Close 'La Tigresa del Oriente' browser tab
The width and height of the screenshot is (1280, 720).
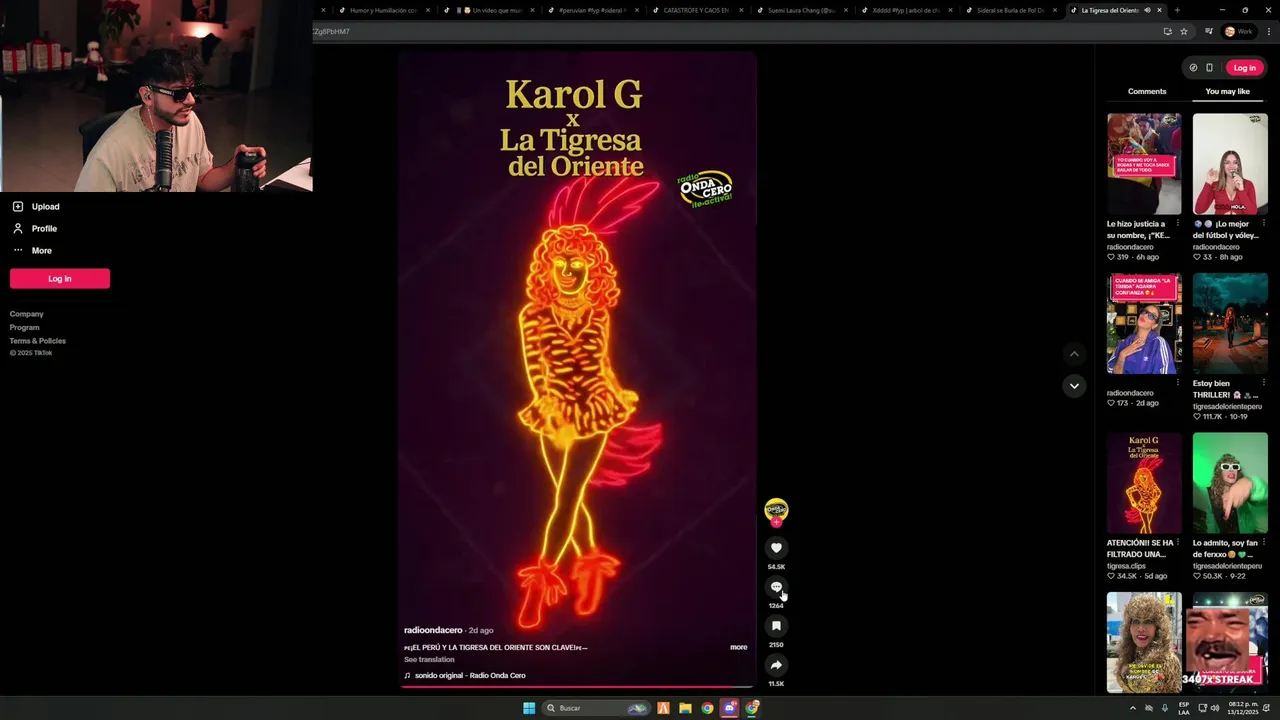coord(1159,10)
